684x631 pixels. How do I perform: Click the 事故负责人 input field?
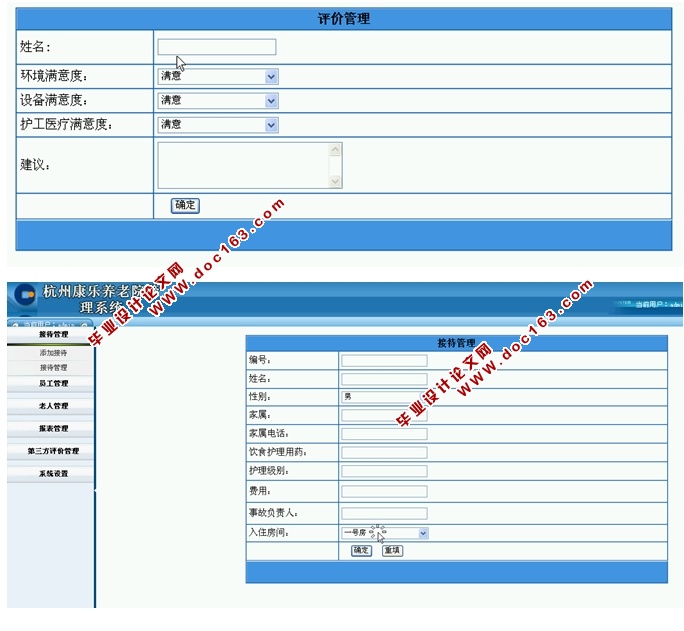(x=384, y=513)
